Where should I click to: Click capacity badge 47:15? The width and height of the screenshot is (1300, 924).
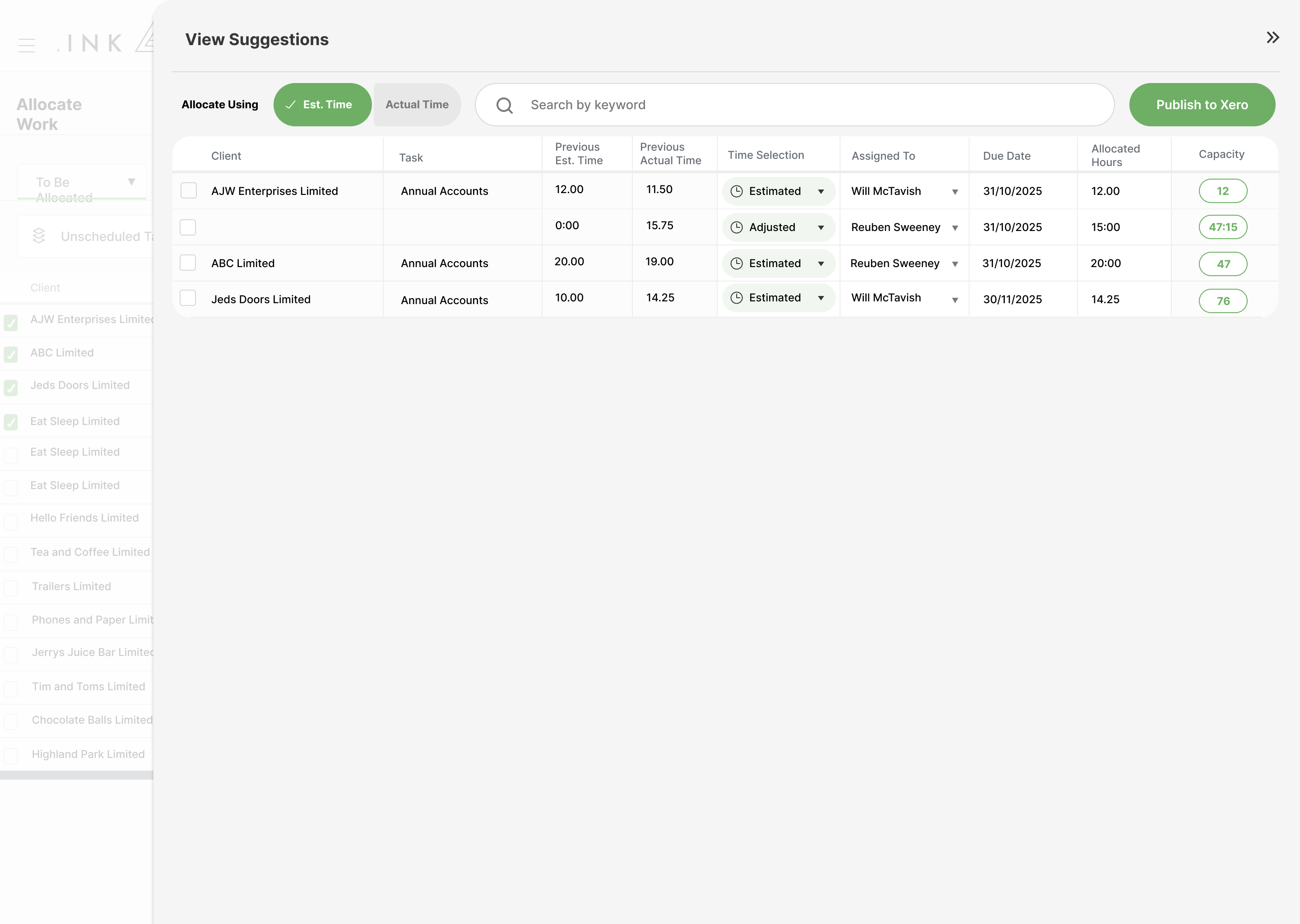coord(1223,227)
